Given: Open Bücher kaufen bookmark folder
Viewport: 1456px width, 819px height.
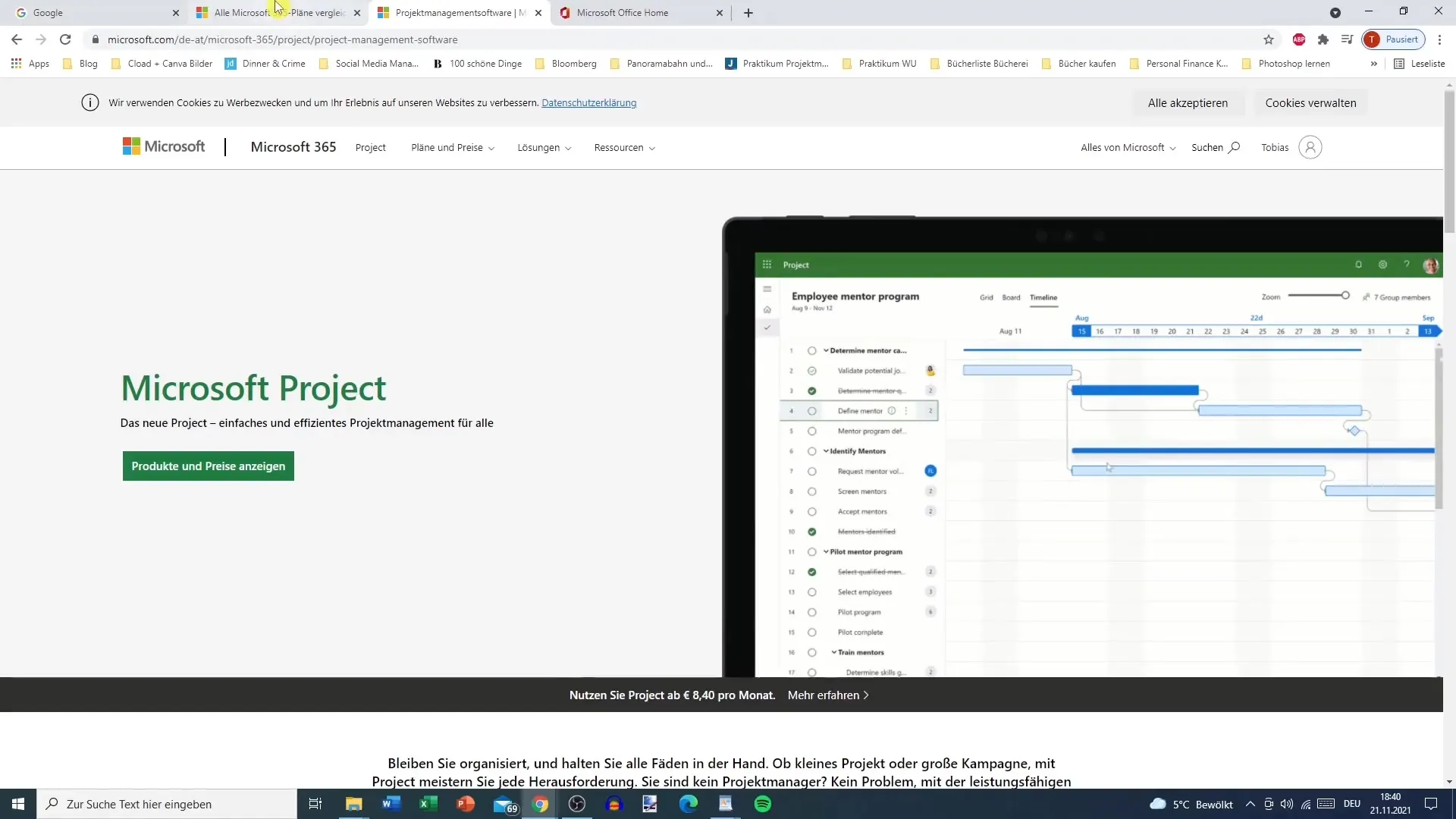Looking at the screenshot, I should click(x=1078, y=64).
